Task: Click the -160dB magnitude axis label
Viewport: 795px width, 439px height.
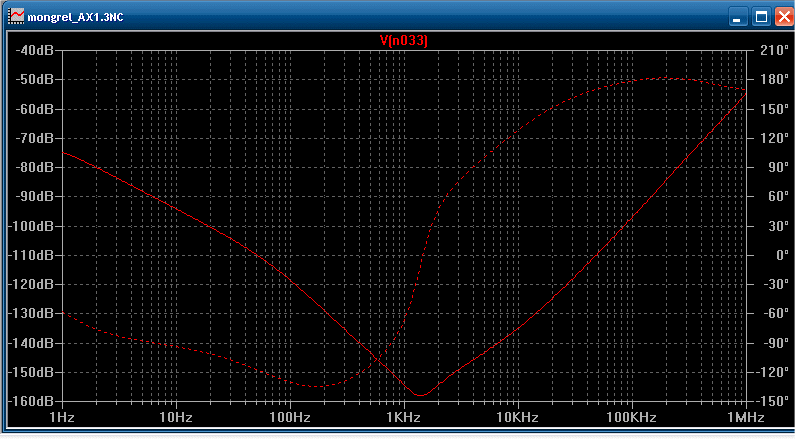Action: (x=31, y=401)
